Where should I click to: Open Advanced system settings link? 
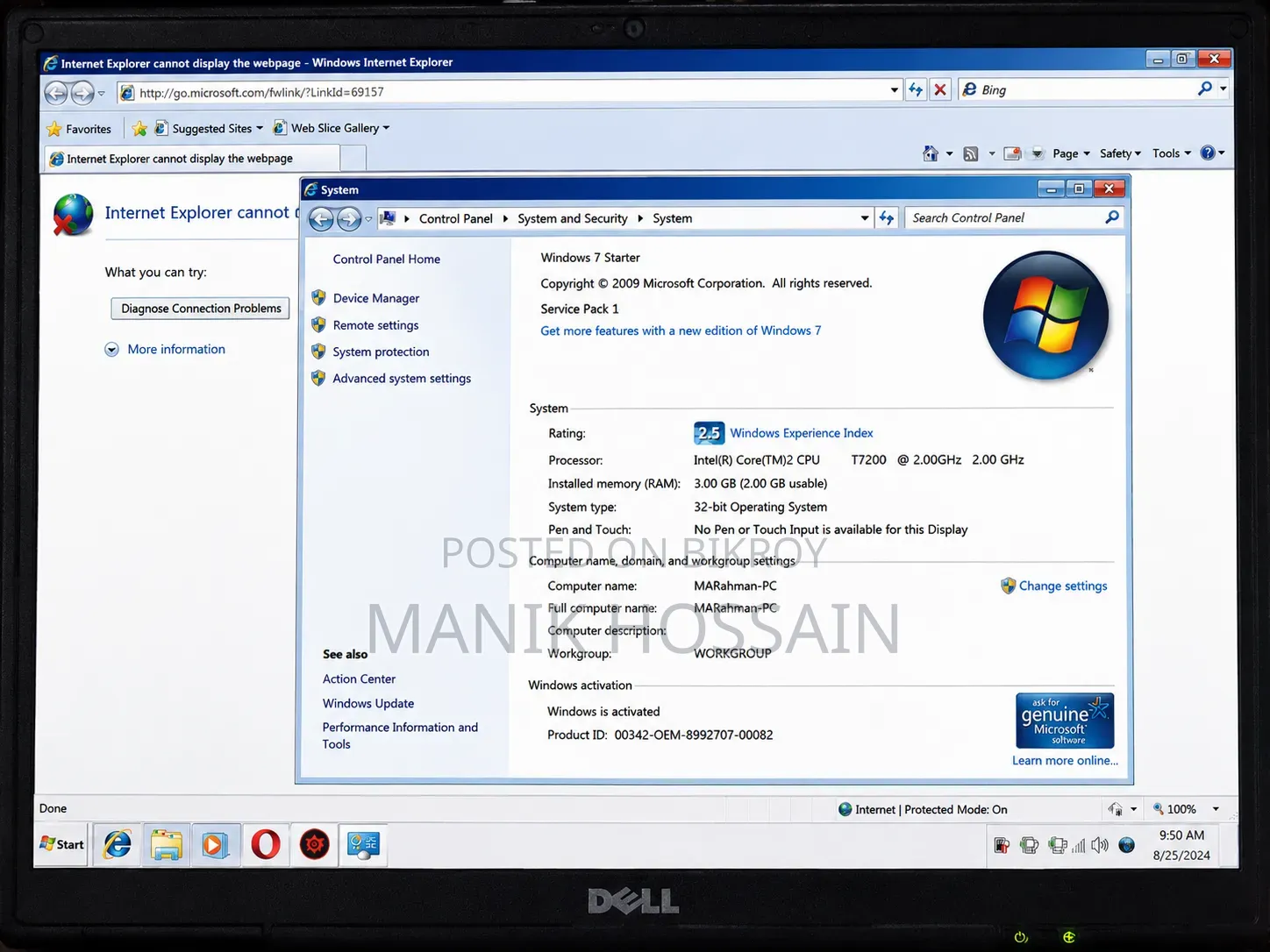click(402, 379)
